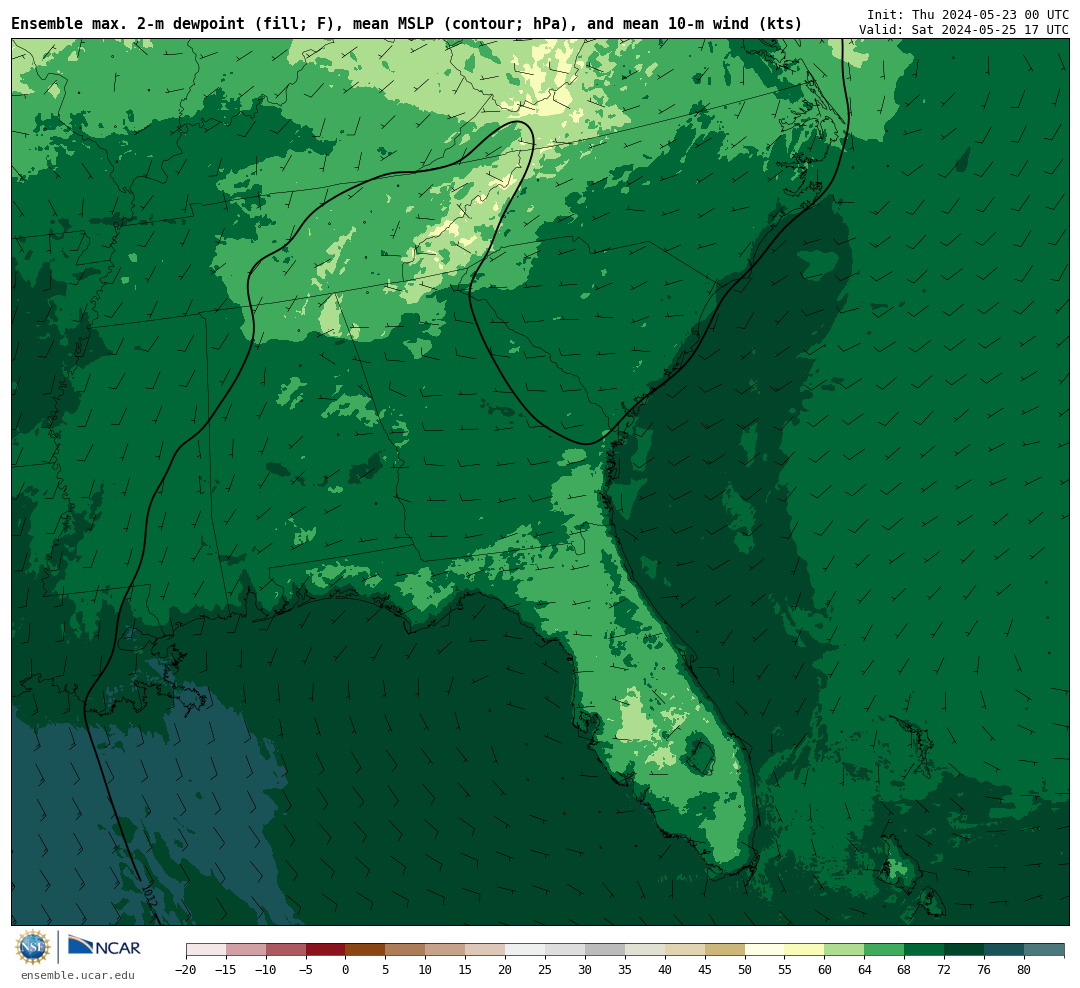1080x988 pixels.
Task: Click the colorbar tick label 72
Action: [x=945, y=969]
